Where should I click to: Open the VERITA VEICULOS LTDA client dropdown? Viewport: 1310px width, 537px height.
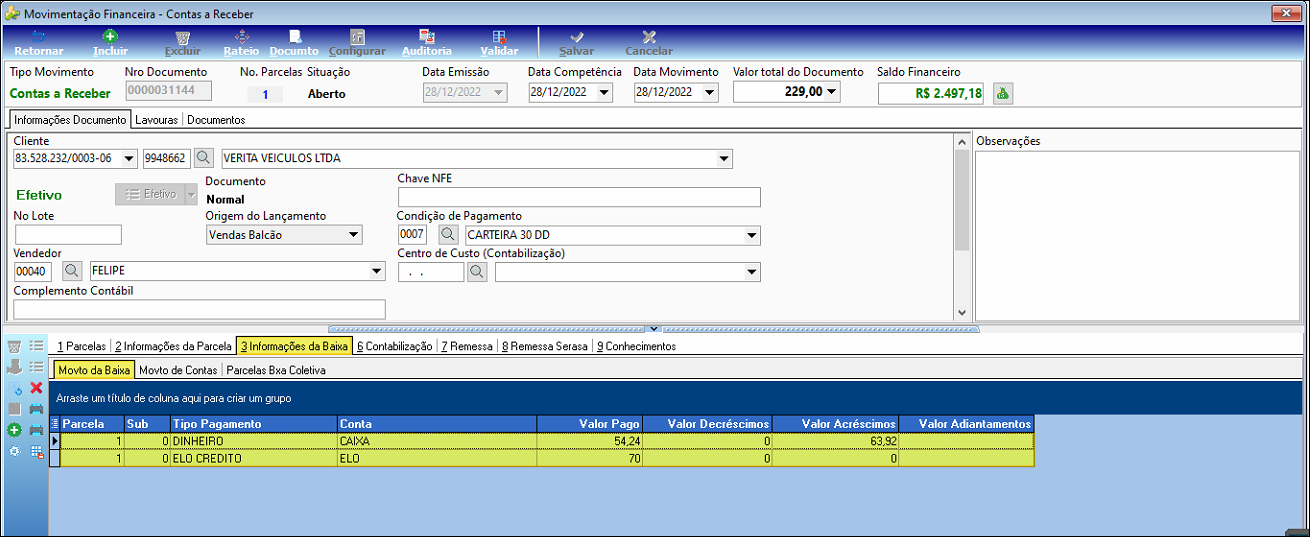[x=724, y=158]
